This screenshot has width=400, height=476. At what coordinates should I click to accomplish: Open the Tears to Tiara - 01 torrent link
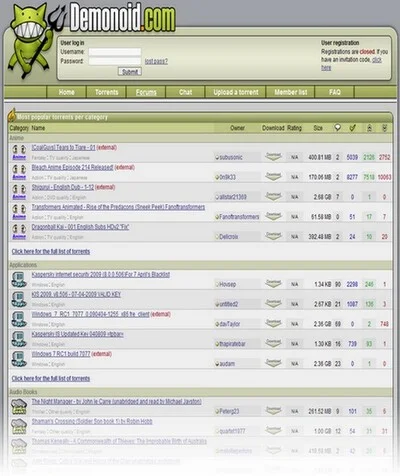coord(64,147)
